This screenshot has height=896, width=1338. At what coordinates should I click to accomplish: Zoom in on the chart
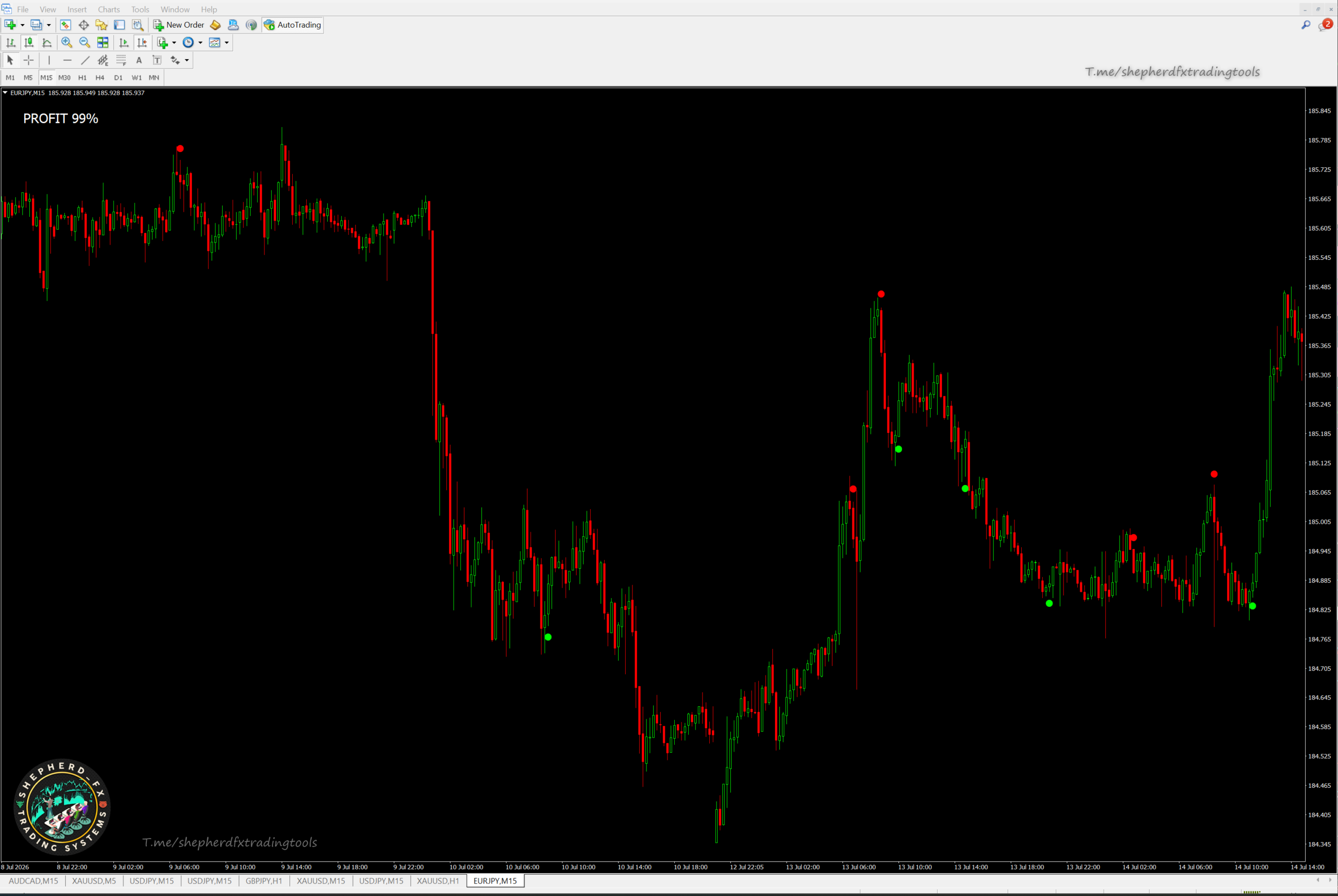tap(67, 42)
